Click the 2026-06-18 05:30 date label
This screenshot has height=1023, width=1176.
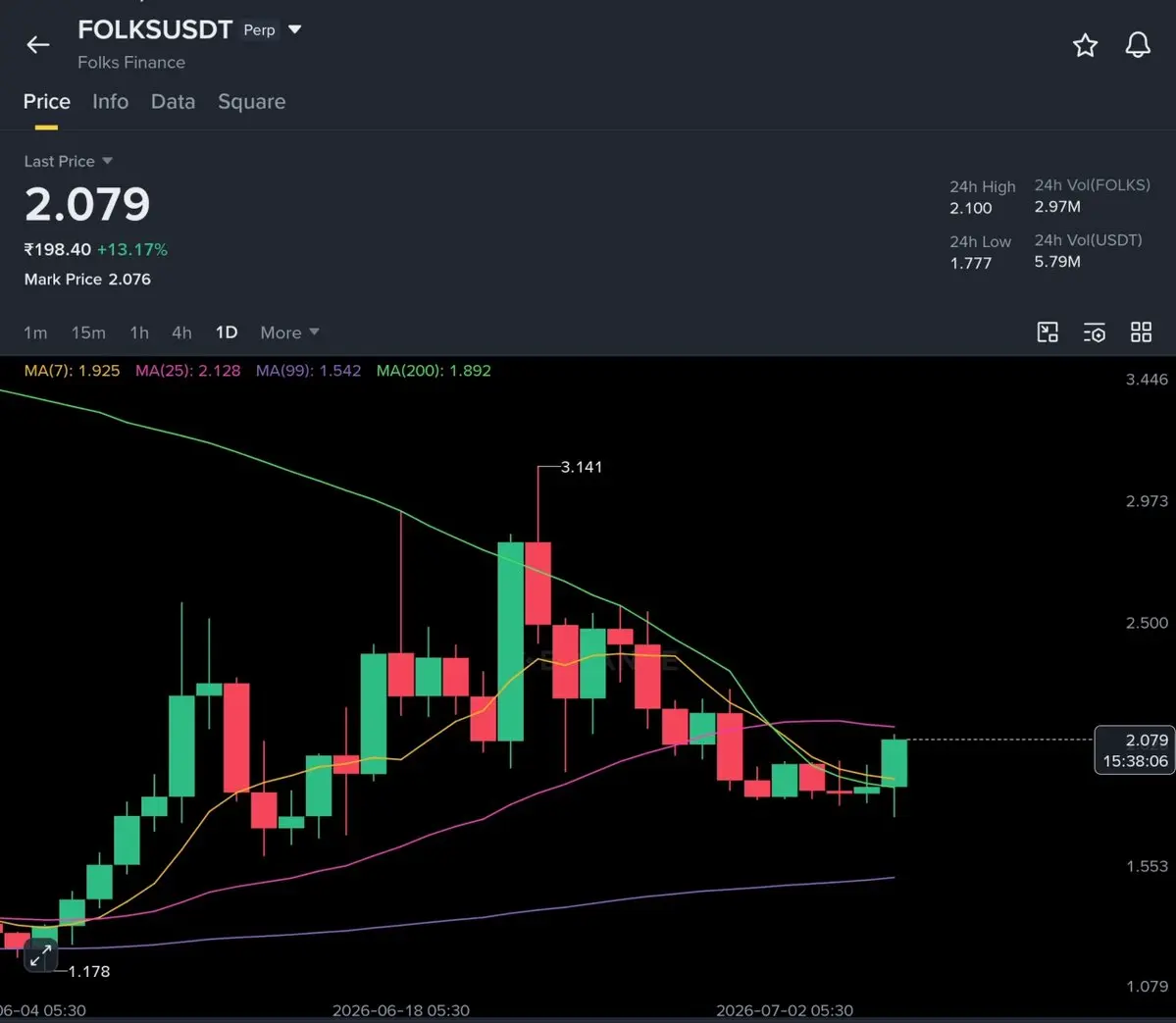coord(401,1010)
